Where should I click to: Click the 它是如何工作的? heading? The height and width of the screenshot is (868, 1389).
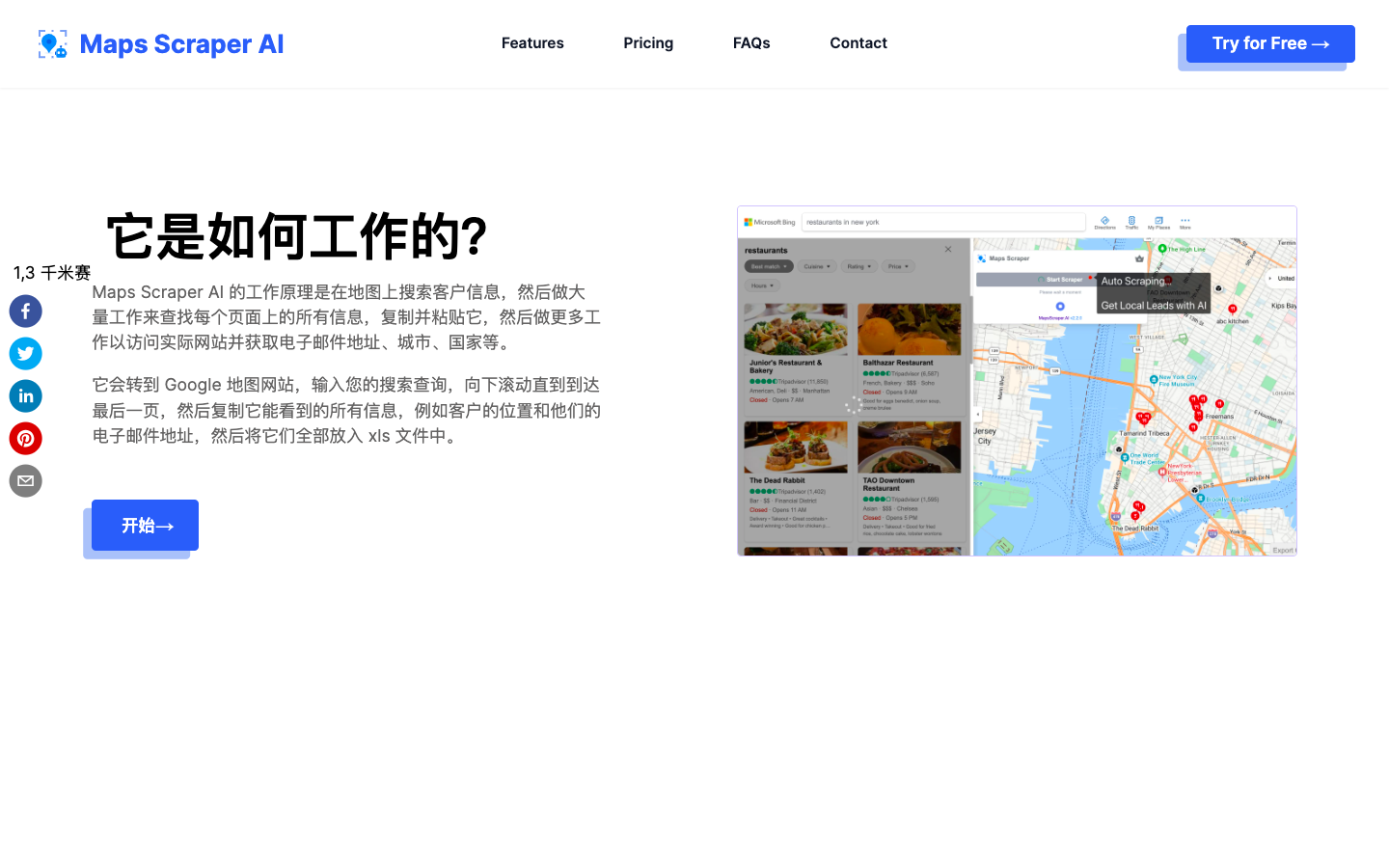click(297, 237)
